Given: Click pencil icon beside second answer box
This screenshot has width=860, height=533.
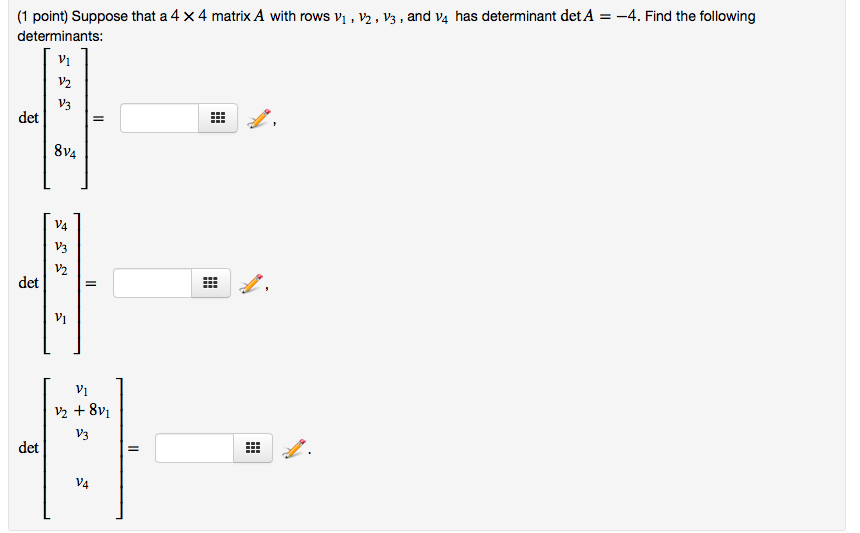Looking at the screenshot, I should coord(251,283).
